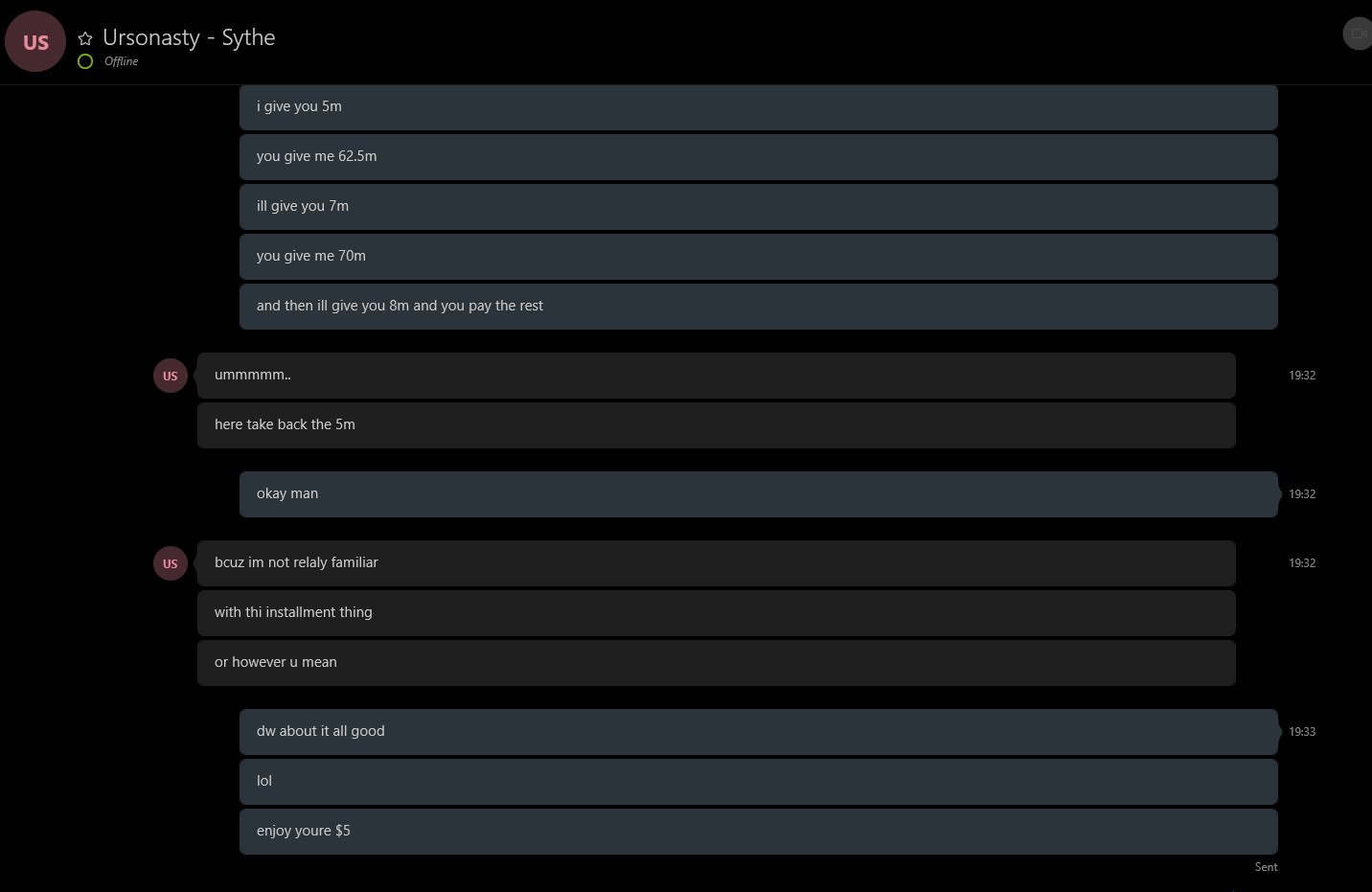Select message 'you give me 62.5m'

(758, 156)
